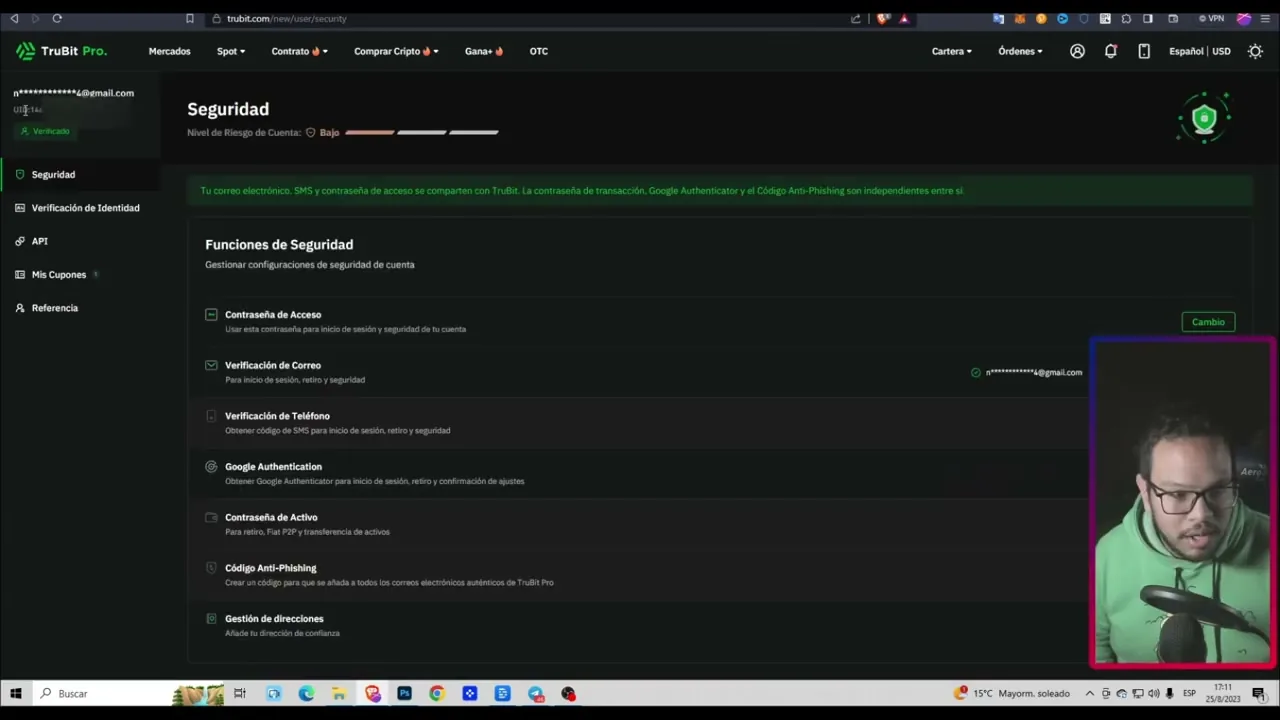Click the shield icon beside Seguridad in the sidebar
Image resolution: width=1280 pixels, height=720 pixels.
[x=20, y=175]
